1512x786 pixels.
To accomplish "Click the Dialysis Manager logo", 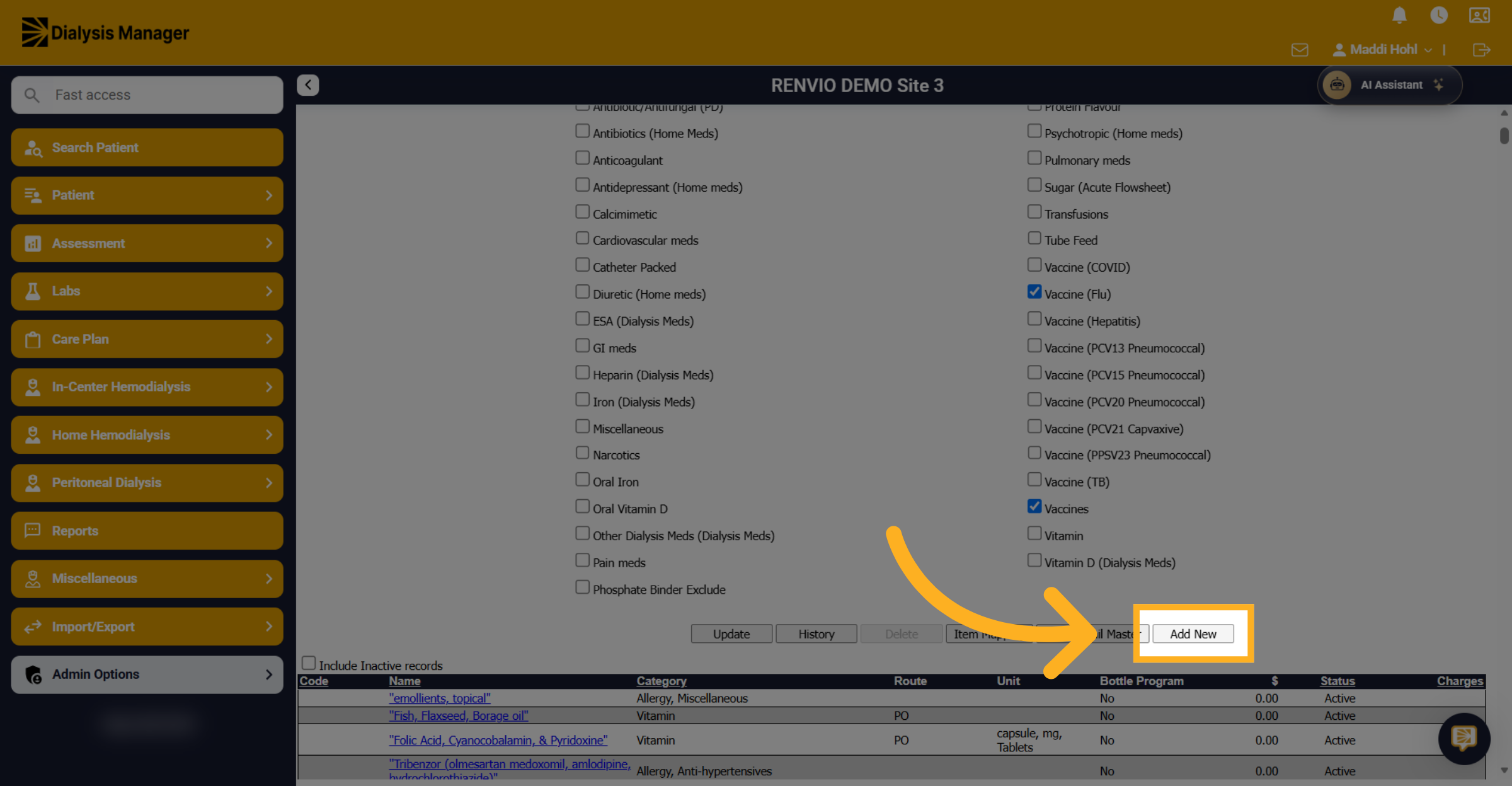I will tap(106, 32).
